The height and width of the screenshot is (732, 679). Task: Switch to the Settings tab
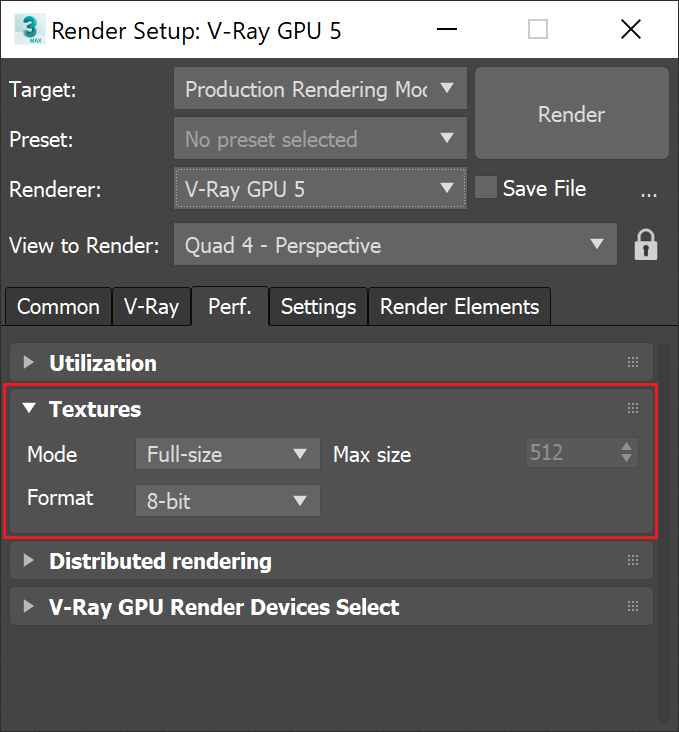click(x=318, y=307)
